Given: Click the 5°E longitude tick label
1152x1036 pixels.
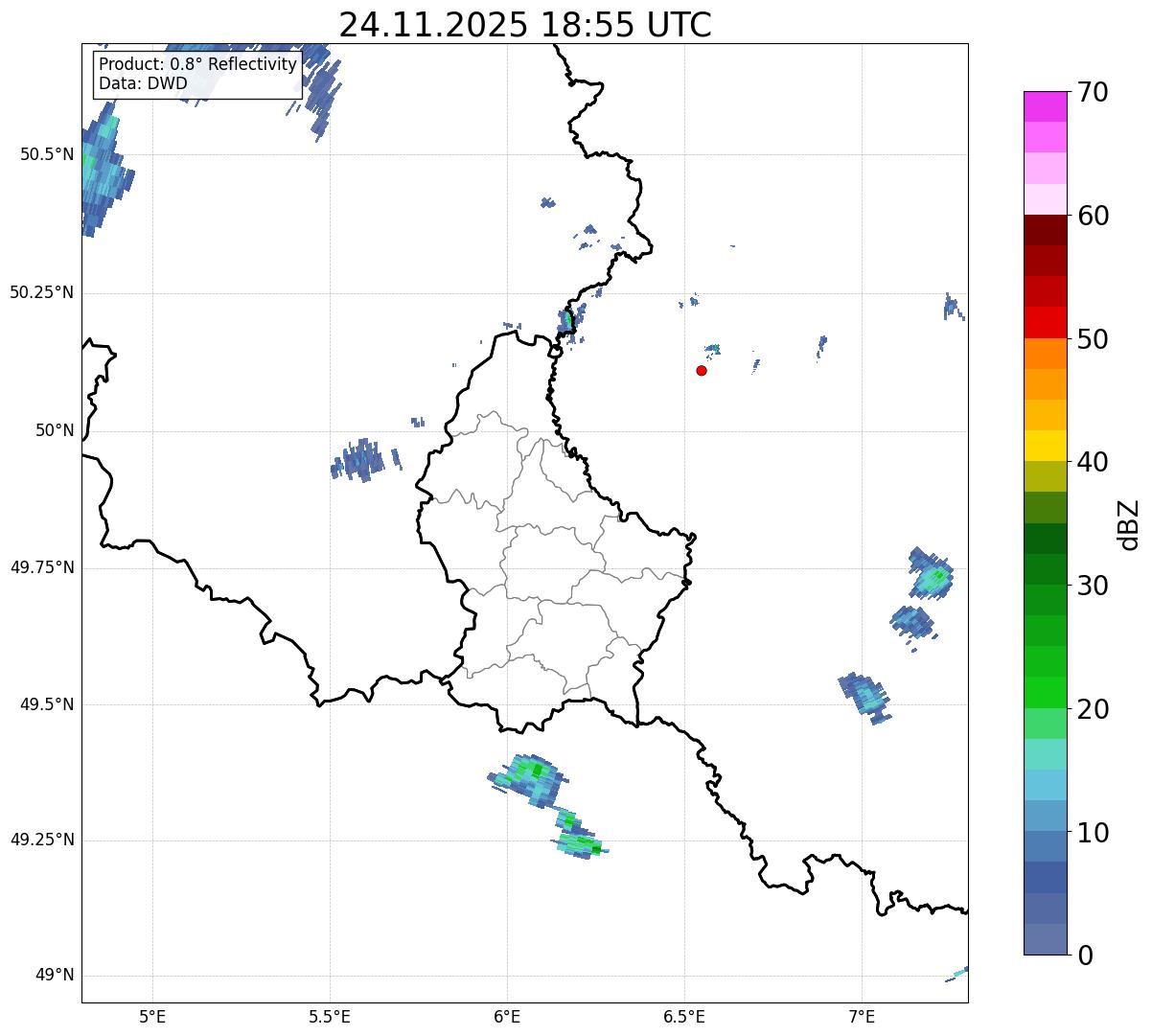Looking at the screenshot, I should pos(152,1016).
